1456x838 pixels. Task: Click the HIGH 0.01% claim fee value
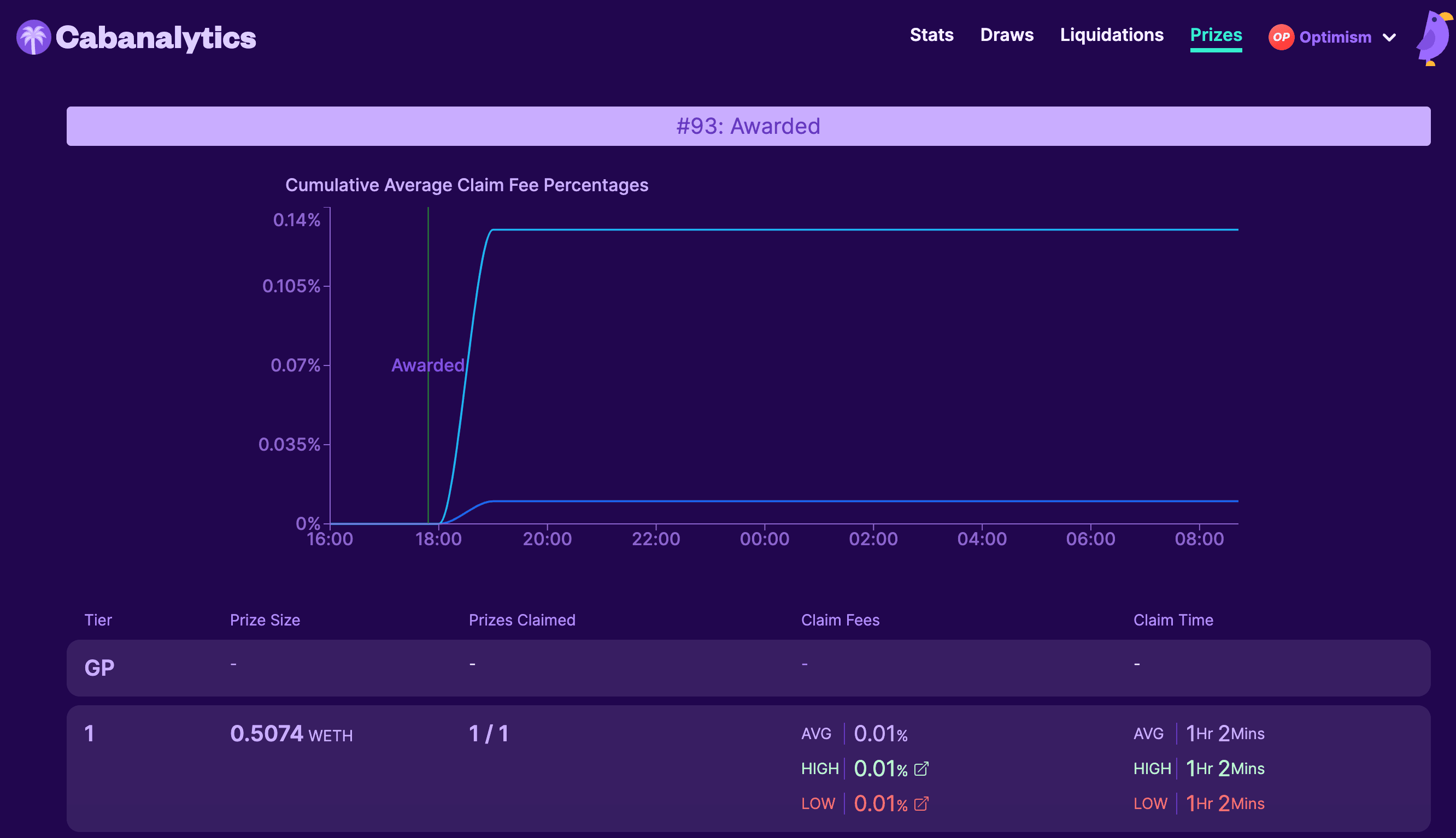click(880, 769)
